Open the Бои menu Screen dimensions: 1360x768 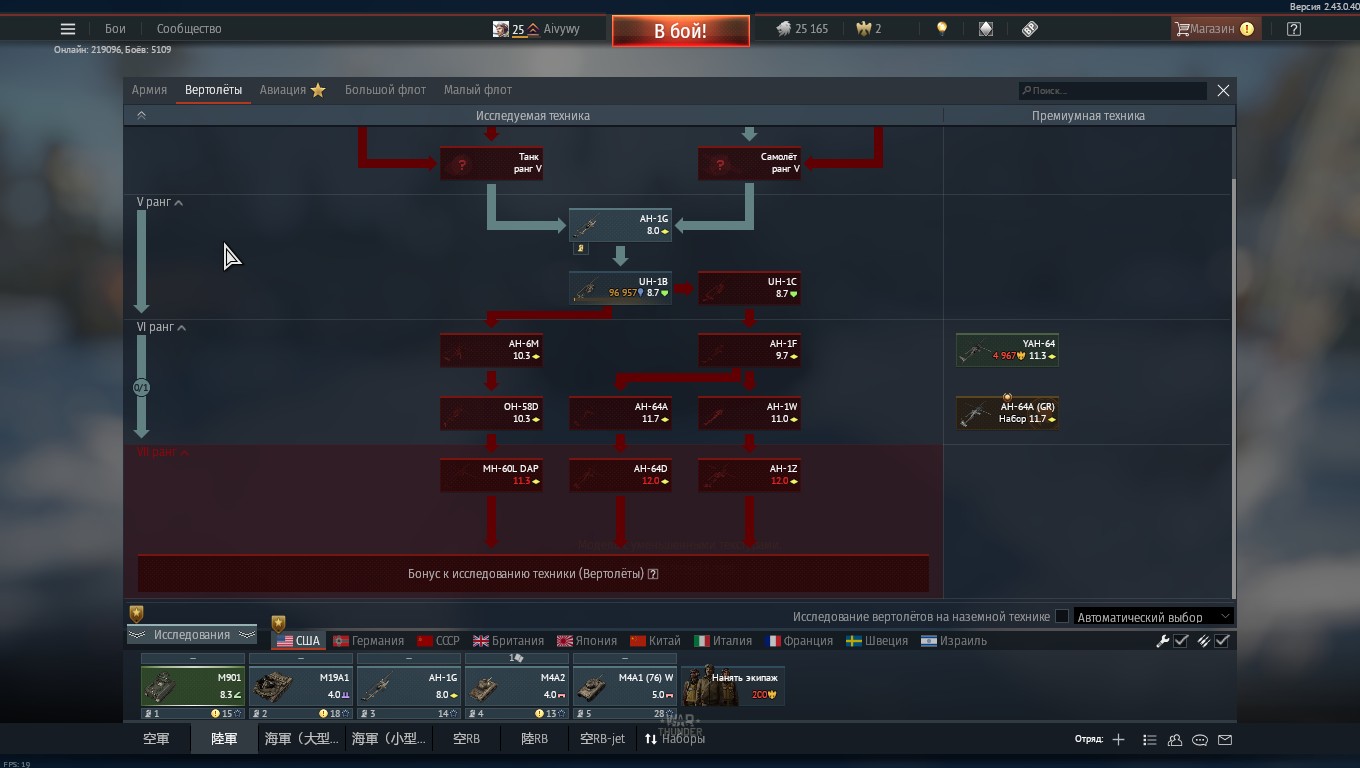115,29
